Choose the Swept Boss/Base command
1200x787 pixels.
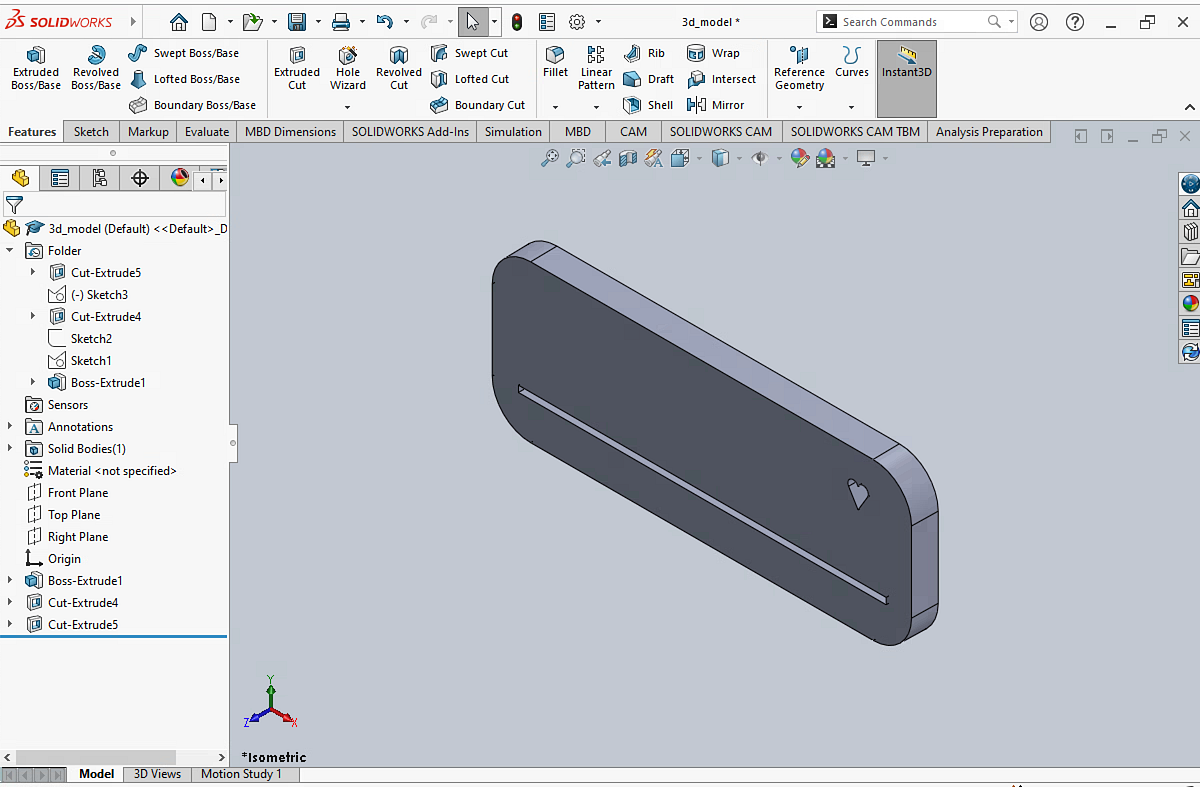click(x=184, y=53)
